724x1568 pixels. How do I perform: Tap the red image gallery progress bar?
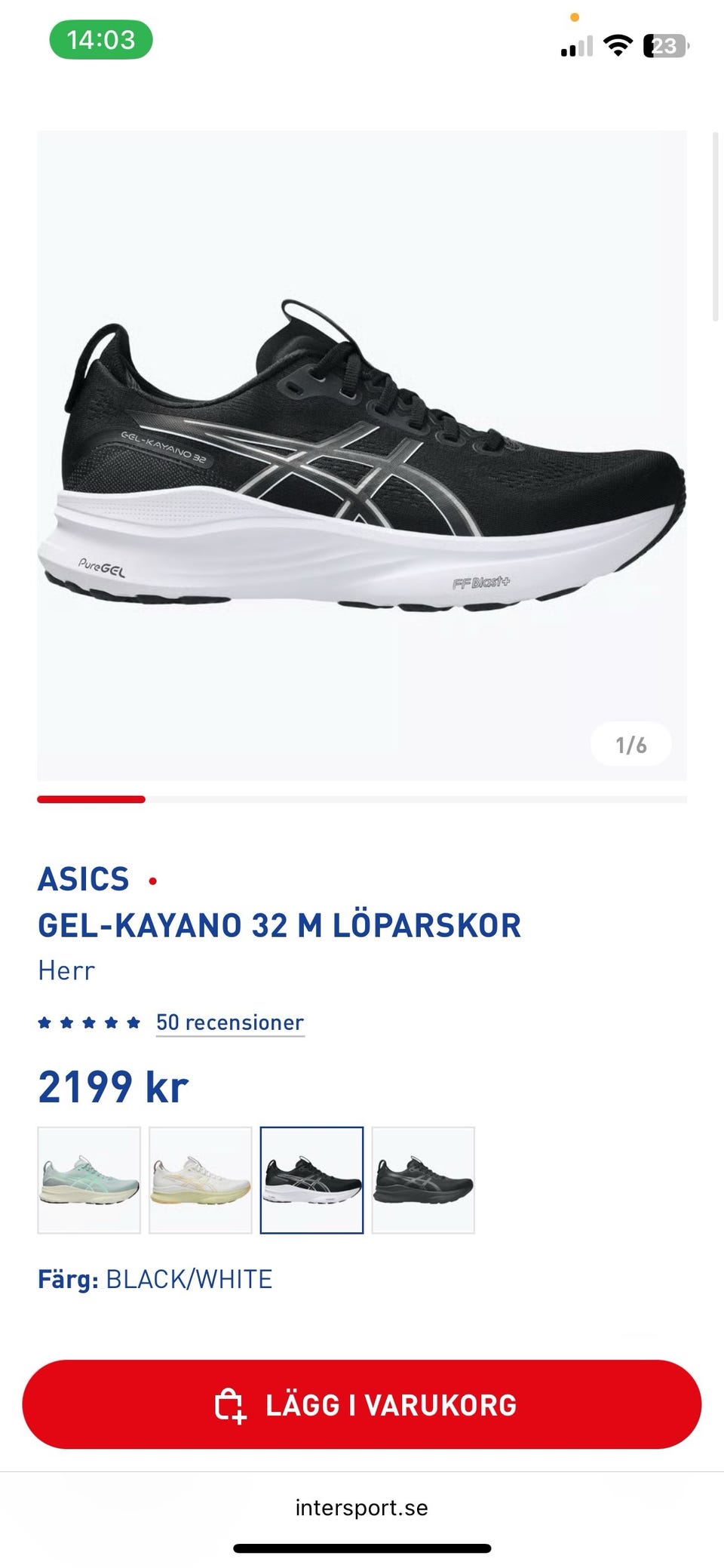pos(91,799)
